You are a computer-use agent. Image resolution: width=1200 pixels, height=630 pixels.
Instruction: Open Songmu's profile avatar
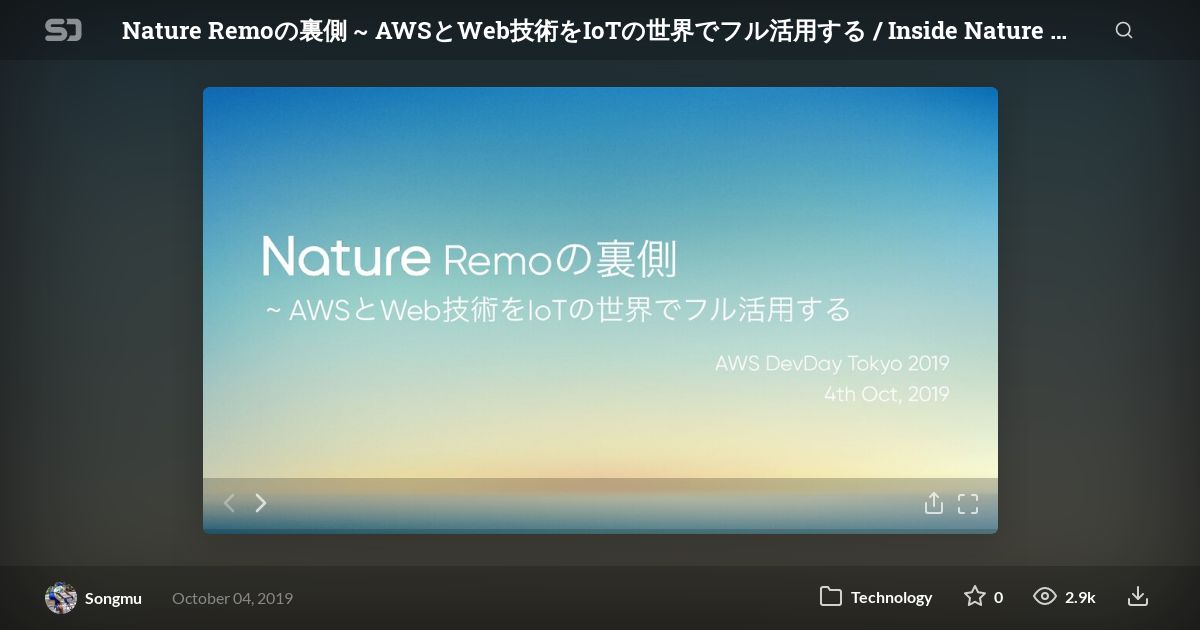coord(61,598)
